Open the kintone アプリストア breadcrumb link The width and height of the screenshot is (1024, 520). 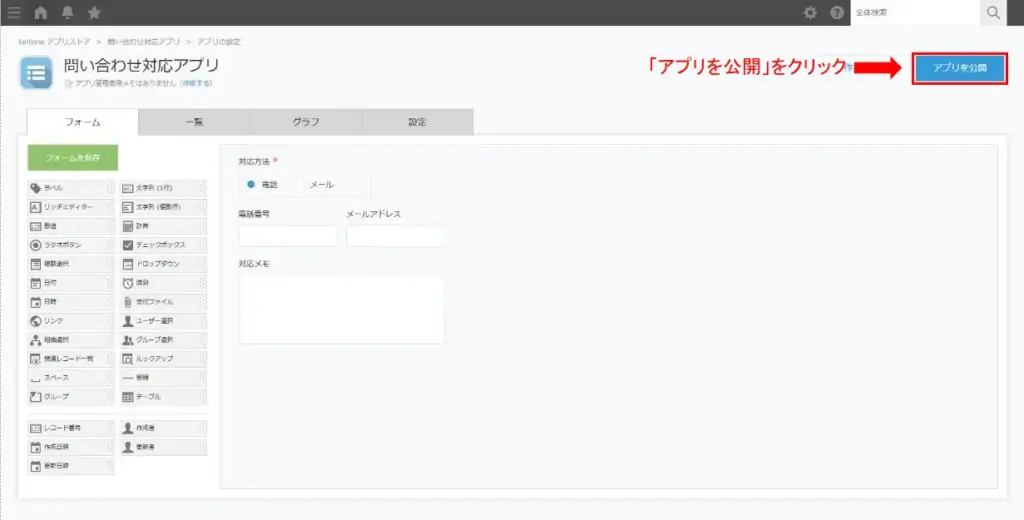[54, 42]
